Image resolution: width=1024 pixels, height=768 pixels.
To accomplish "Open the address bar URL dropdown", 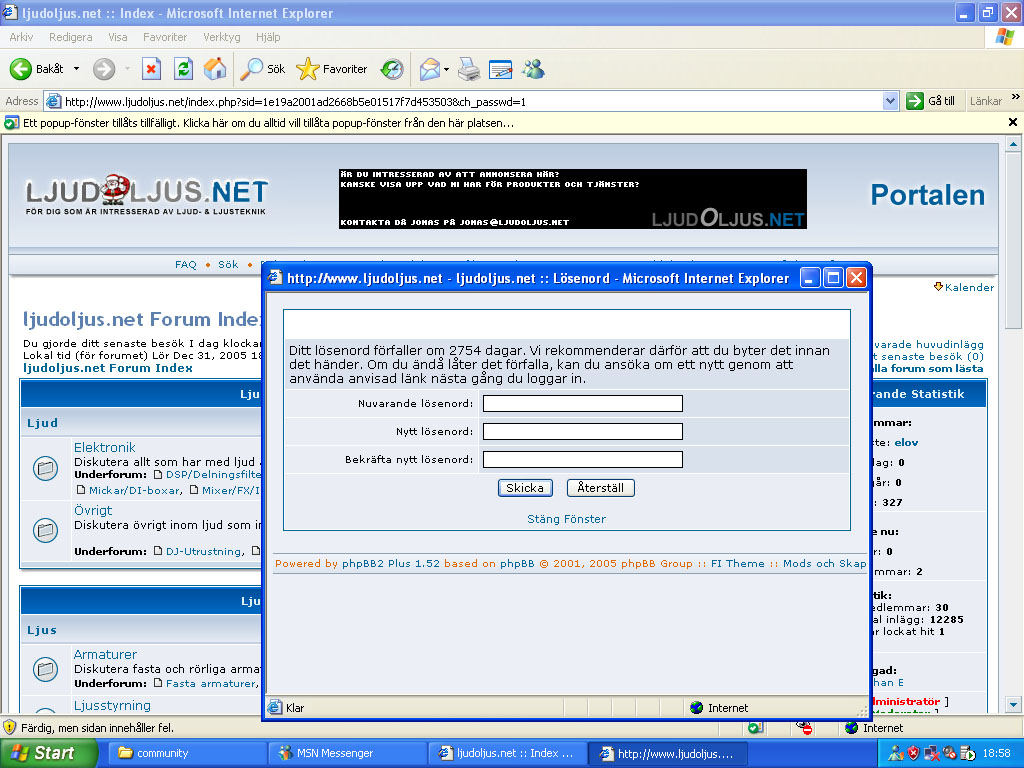I will [x=890, y=101].
